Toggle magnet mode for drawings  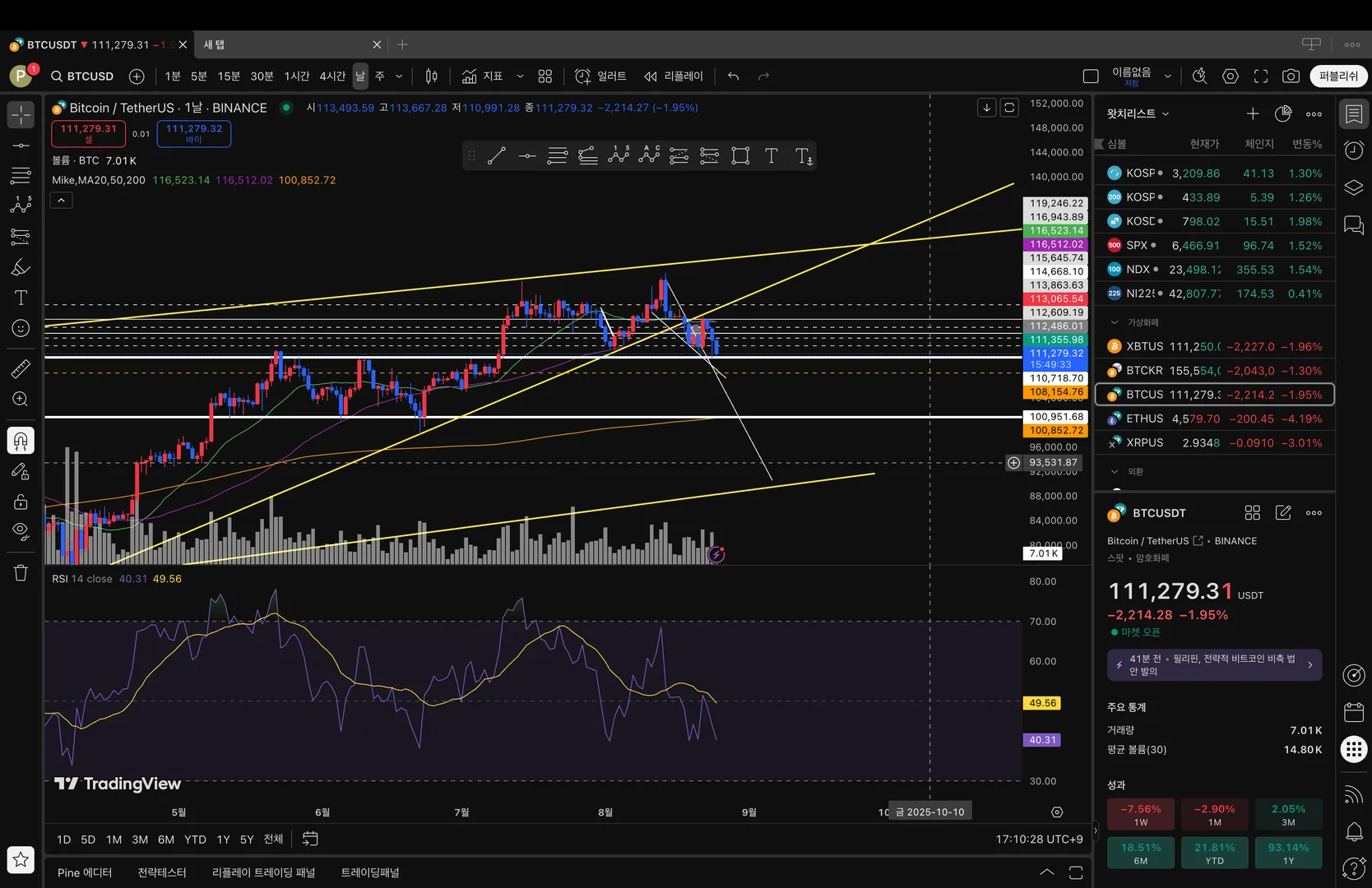pyautogui.click(x=21, y=441)
